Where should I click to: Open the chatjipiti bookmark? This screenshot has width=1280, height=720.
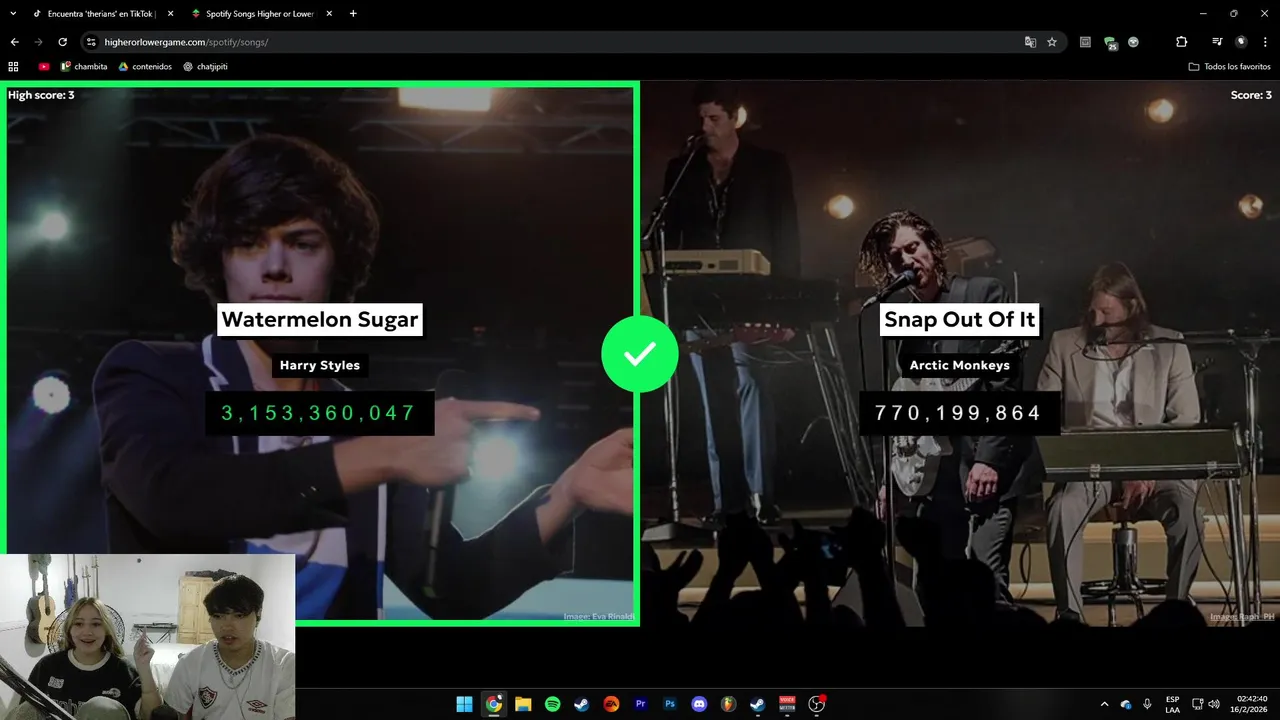pyautogui.click(x=208, y=67)
